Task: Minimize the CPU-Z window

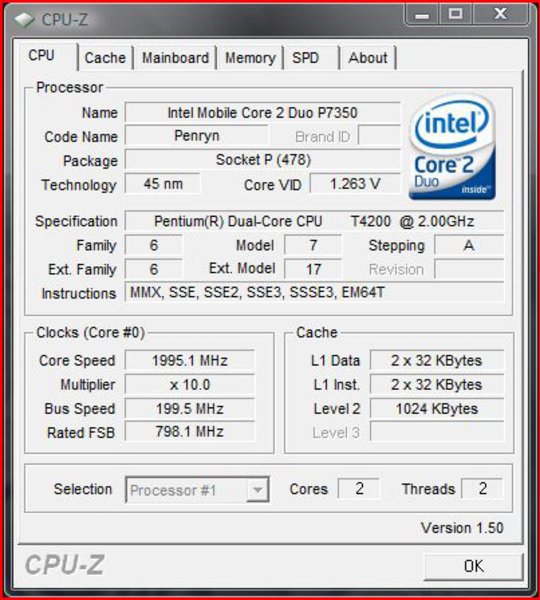Action: pos(423,15)
